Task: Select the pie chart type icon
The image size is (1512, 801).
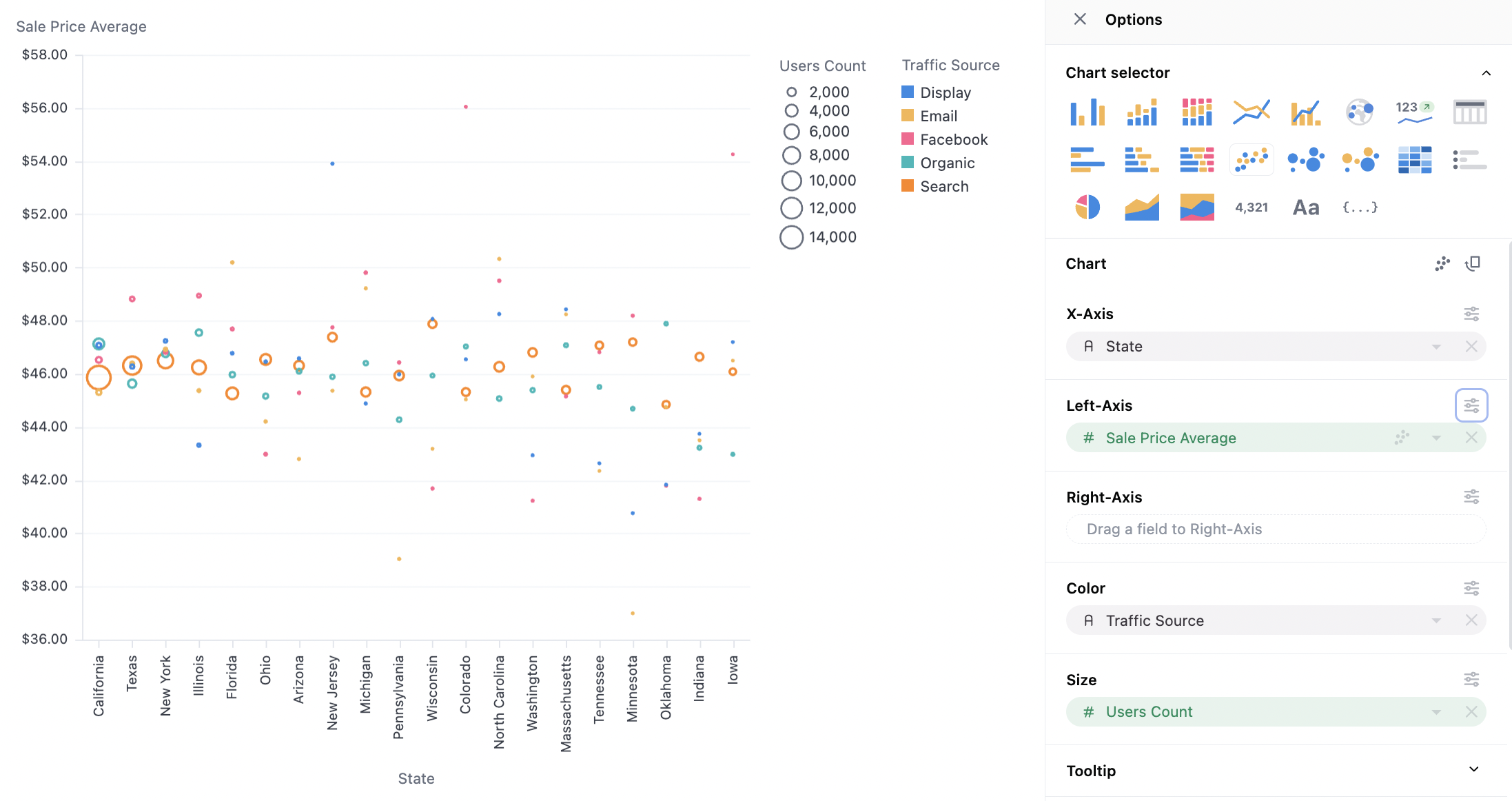Action: tap(1087, 207)
